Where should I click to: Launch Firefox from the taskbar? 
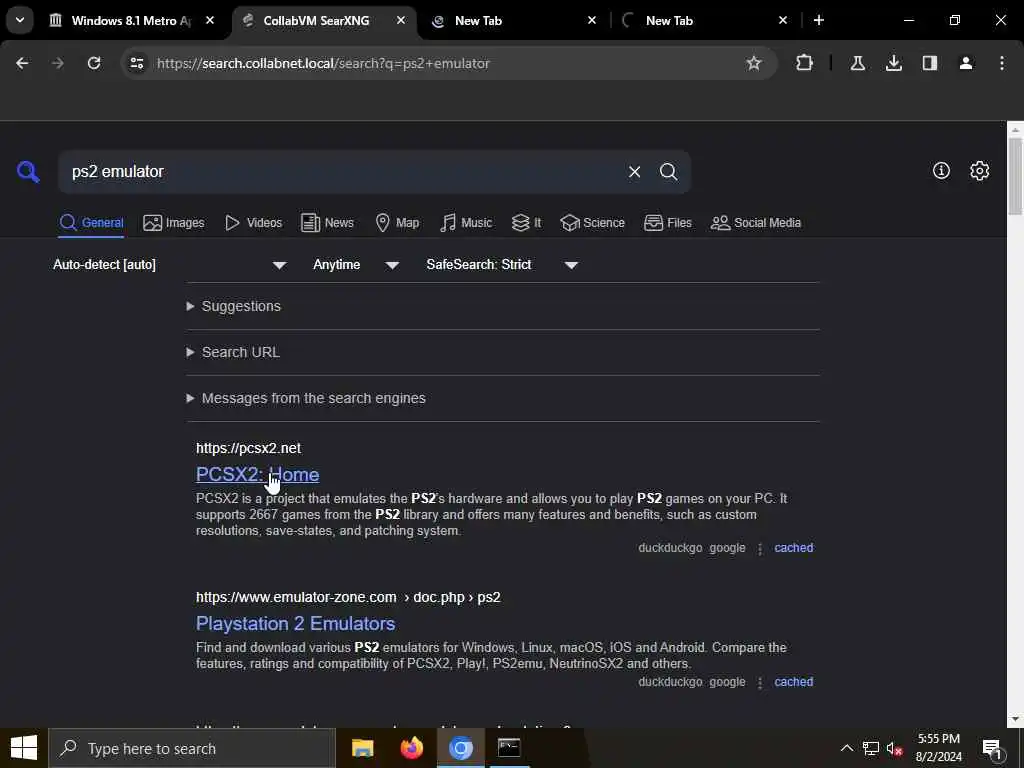click(x=411, y=748)
